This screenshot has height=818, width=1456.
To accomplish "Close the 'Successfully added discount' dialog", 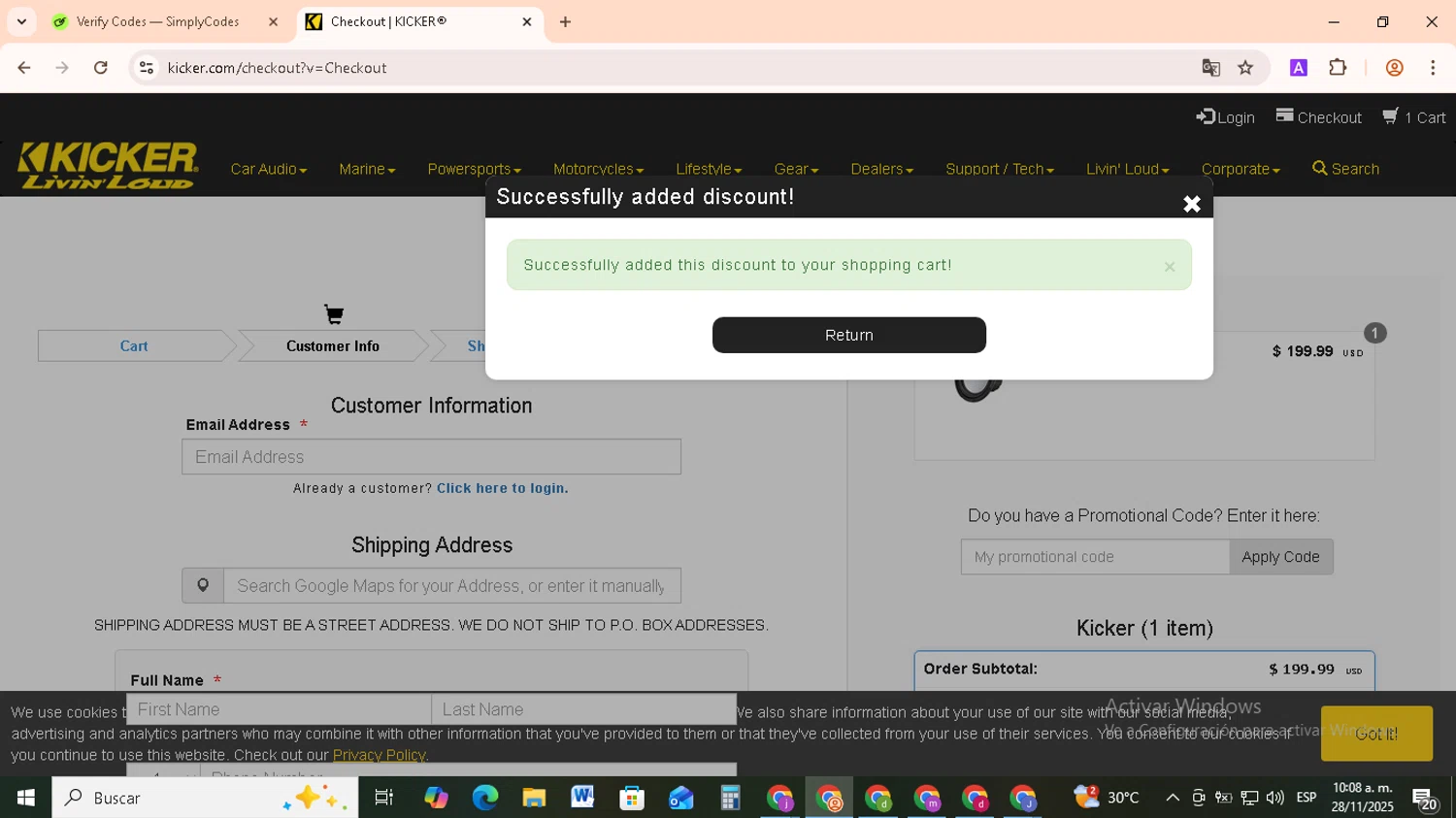I will [1192, 204].
